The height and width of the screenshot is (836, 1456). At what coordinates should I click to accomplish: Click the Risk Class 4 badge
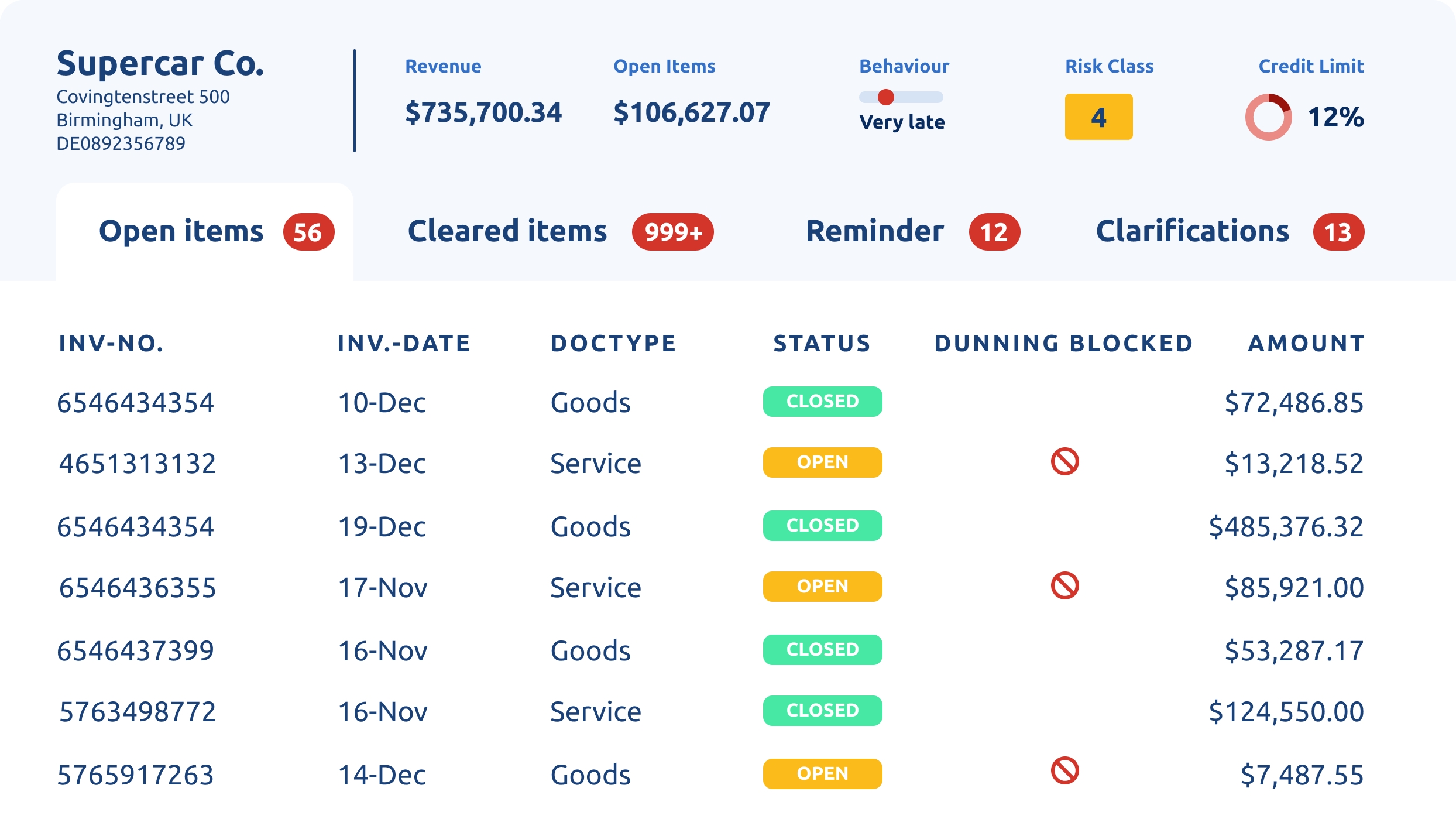coord(1098,117)
